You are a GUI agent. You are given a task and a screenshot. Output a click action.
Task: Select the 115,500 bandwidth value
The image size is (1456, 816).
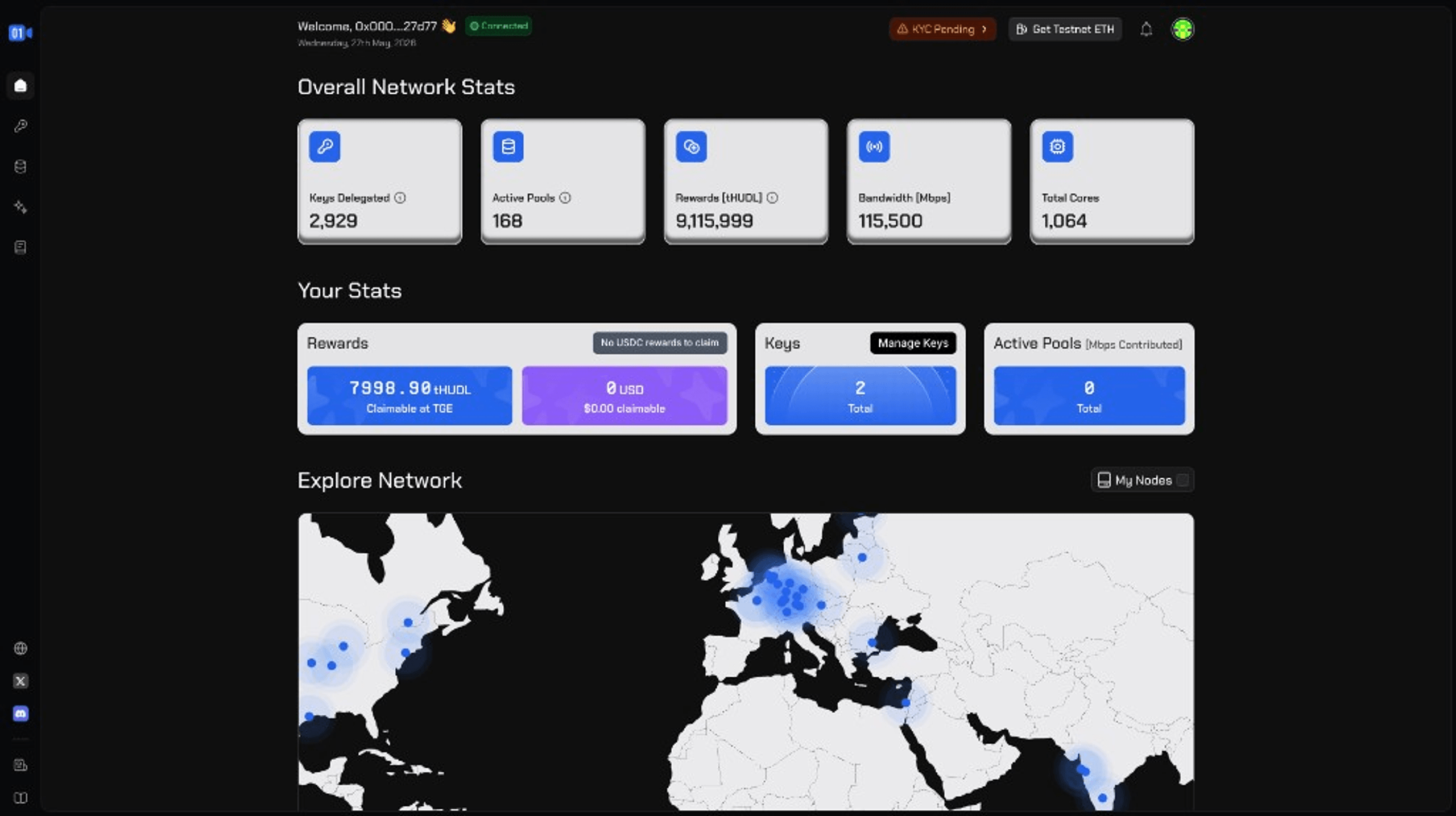[x=890, y=221]
